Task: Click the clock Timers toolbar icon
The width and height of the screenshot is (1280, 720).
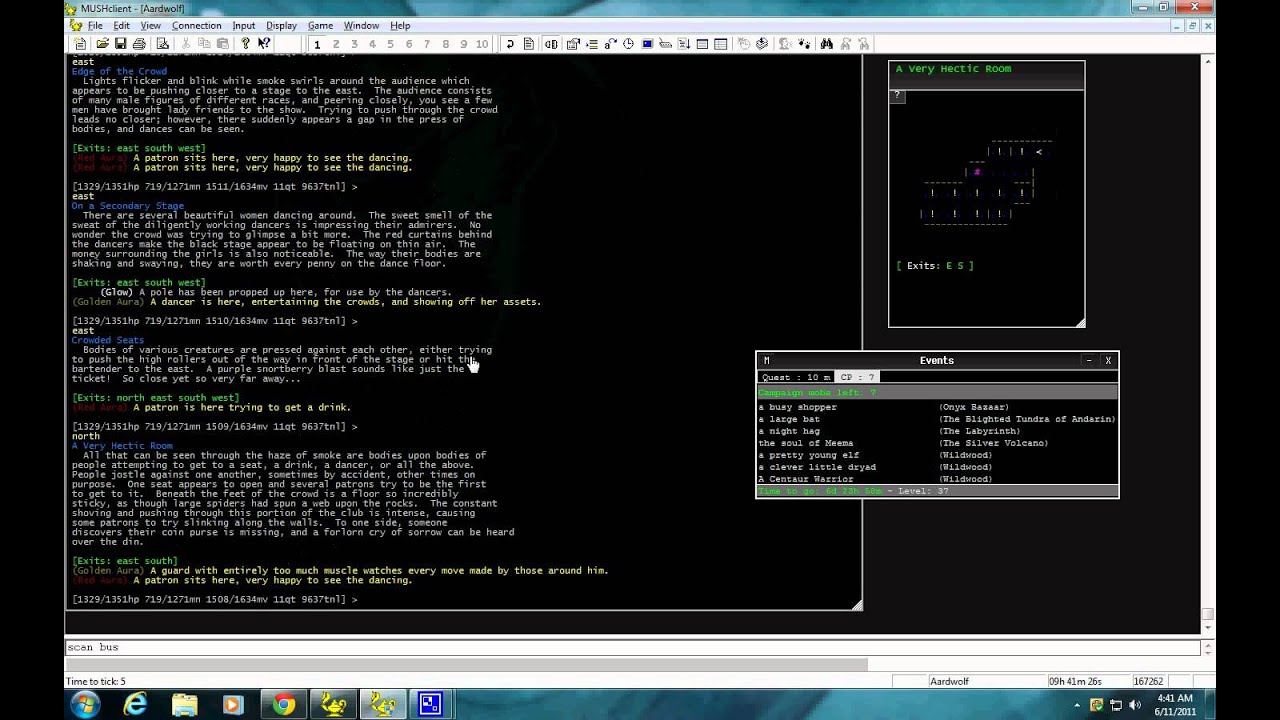Action: point(628,44)
